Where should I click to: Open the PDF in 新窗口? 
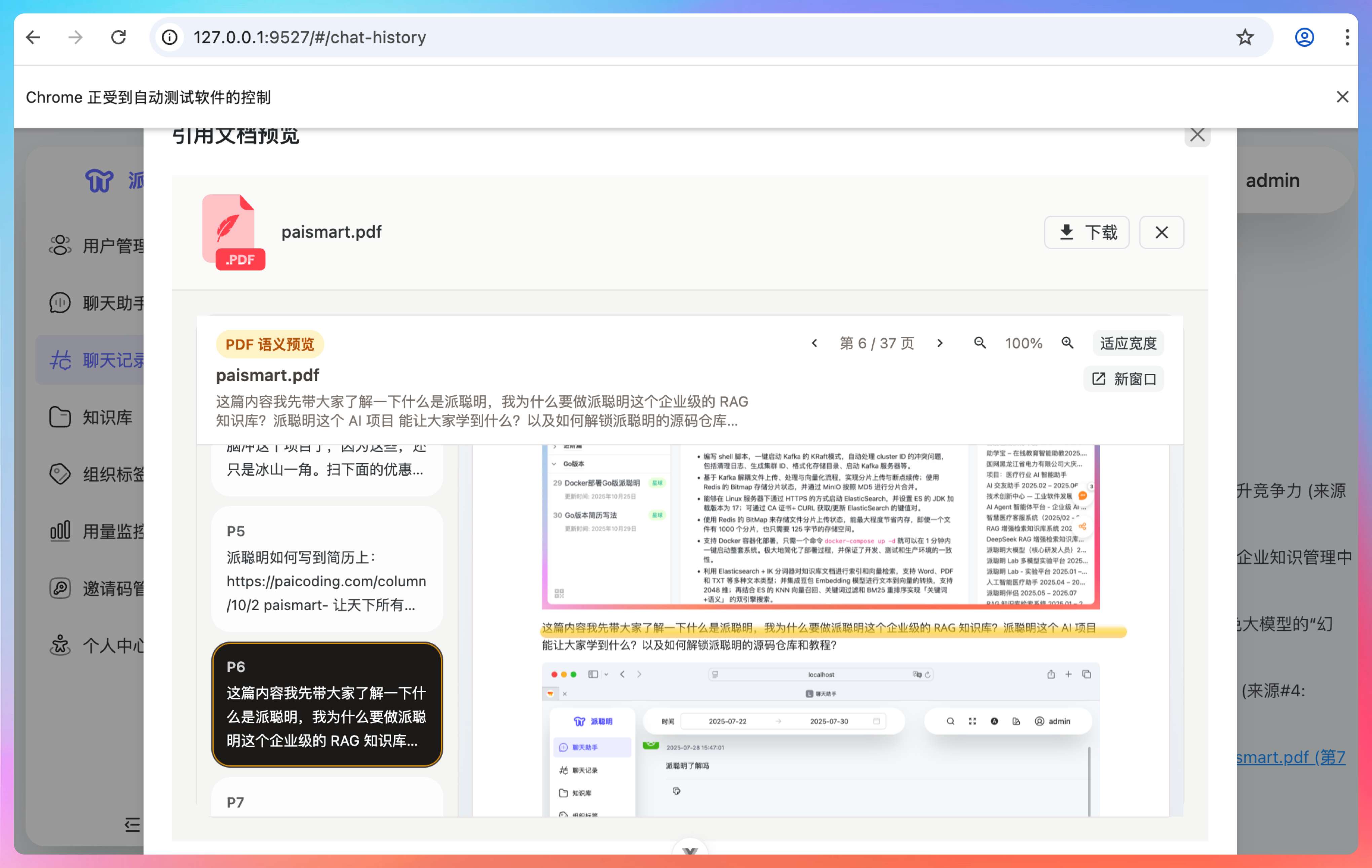[1123, 379]
